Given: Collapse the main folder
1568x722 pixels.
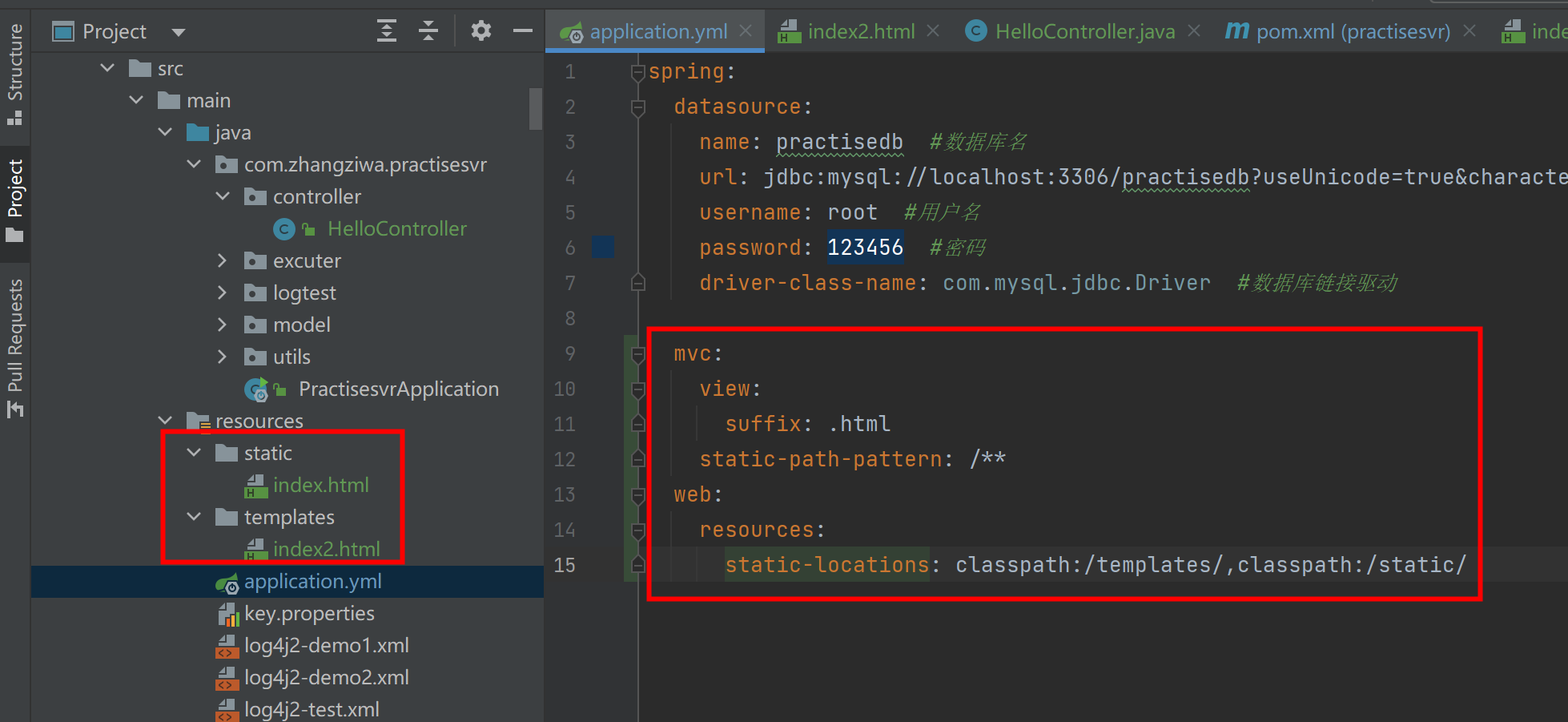Looking at the screenshot, I should [x=136, y=100].
